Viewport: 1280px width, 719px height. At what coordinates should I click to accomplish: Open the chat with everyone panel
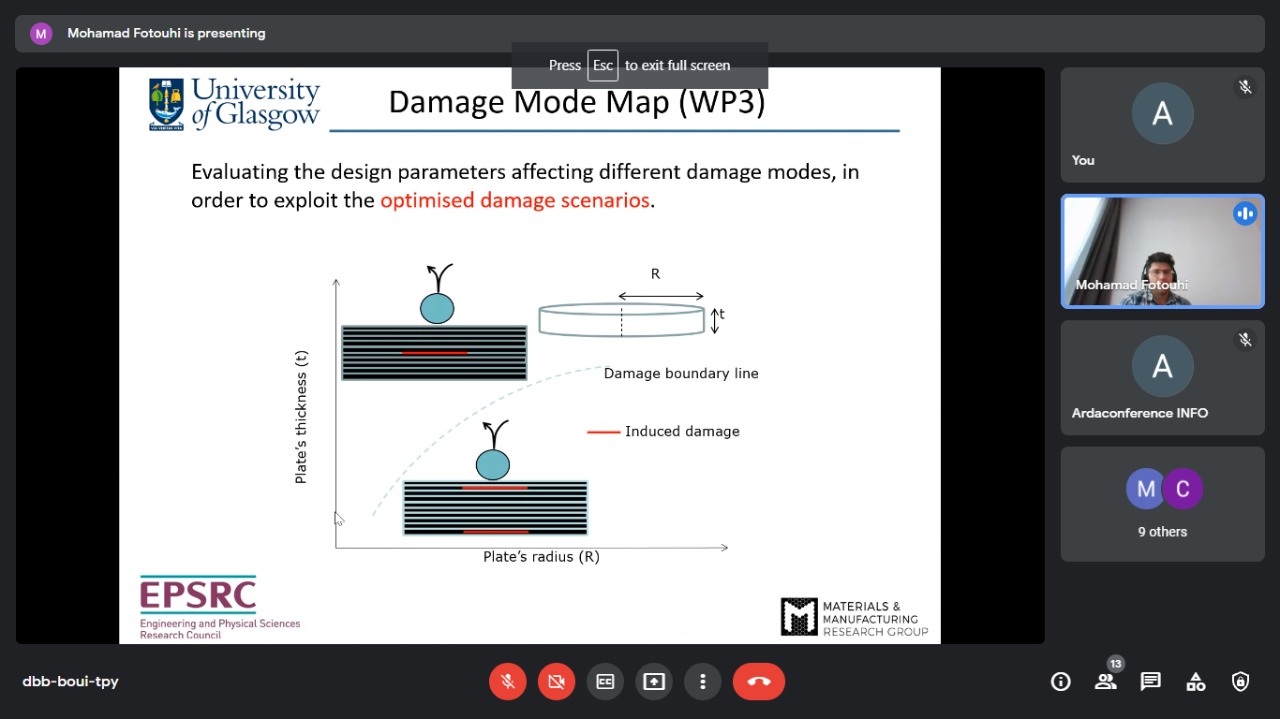[x=1151, y=682]
